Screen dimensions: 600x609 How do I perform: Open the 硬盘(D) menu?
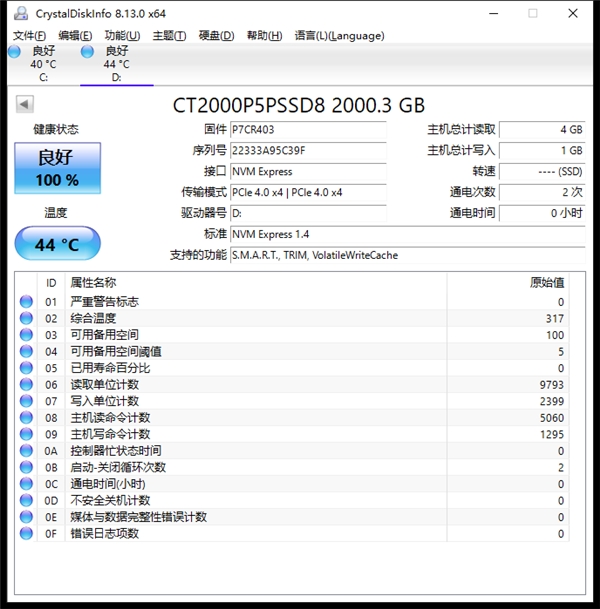(216, 35)
